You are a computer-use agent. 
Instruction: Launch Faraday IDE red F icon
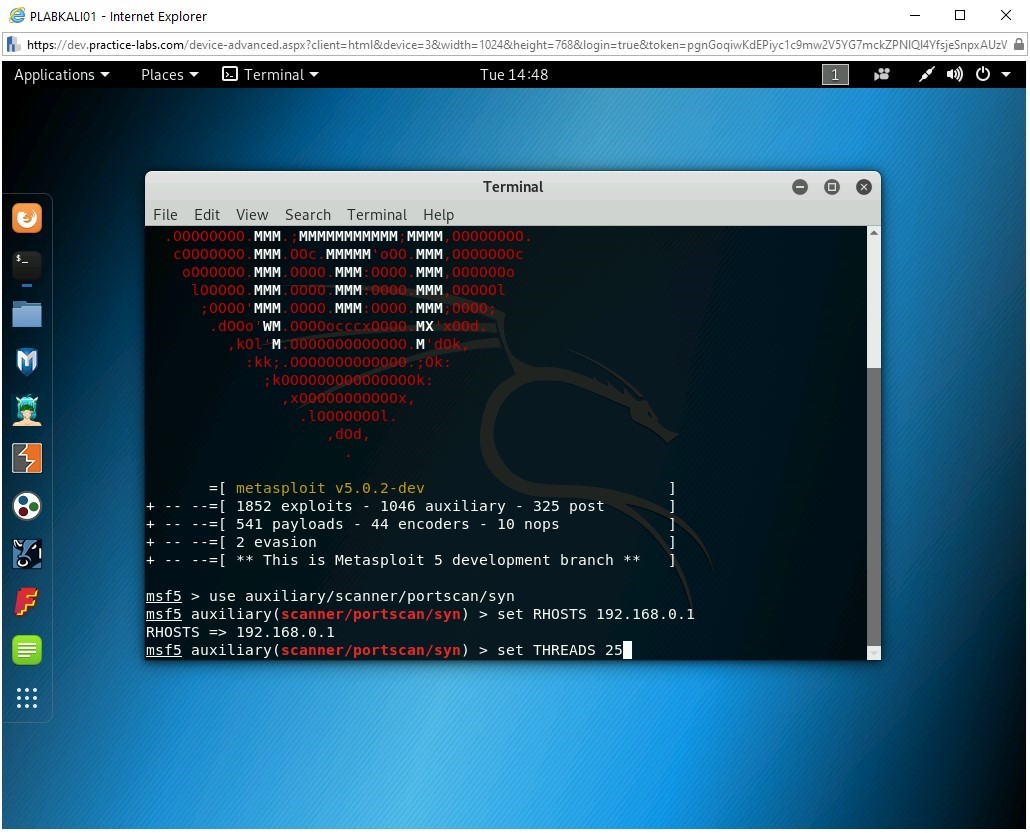(27, 602)
